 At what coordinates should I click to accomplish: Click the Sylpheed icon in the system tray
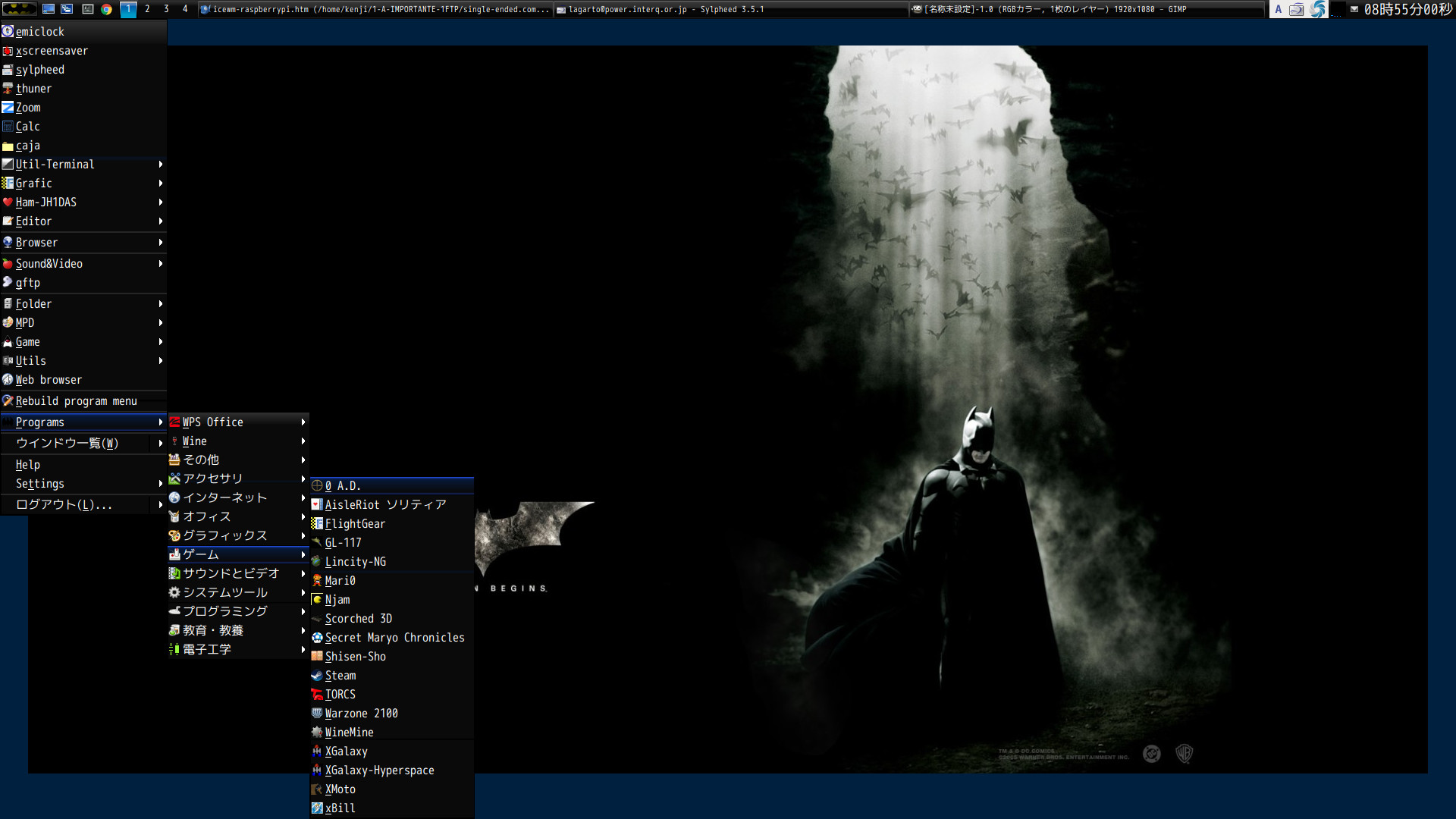point(1295,9)
